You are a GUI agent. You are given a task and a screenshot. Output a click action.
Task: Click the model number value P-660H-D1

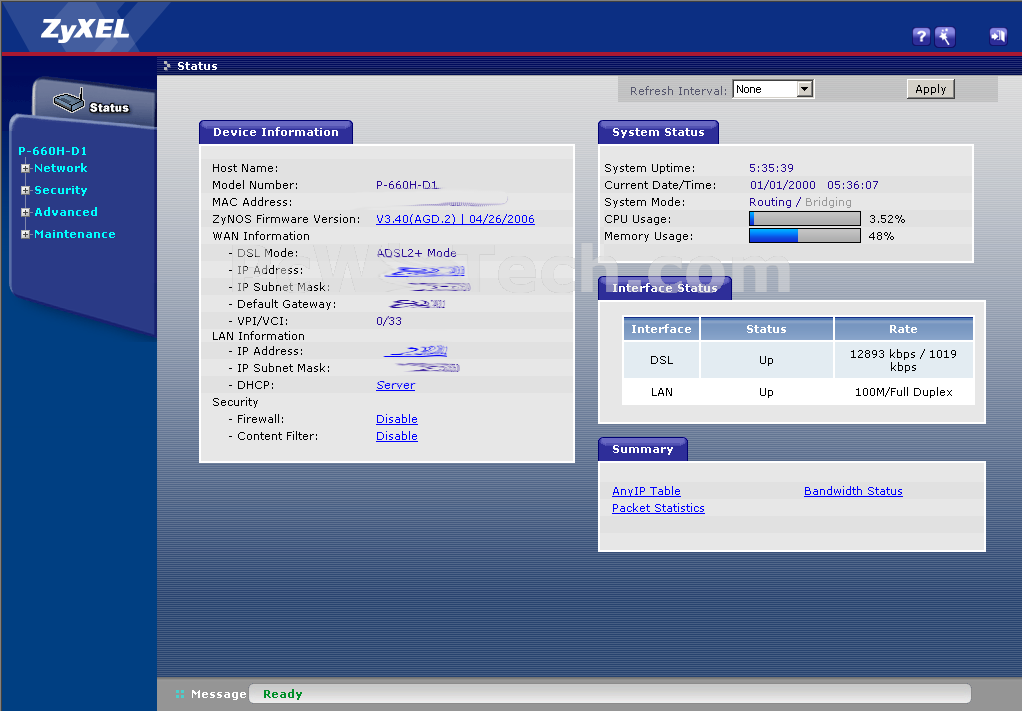[x=407, y=185]
